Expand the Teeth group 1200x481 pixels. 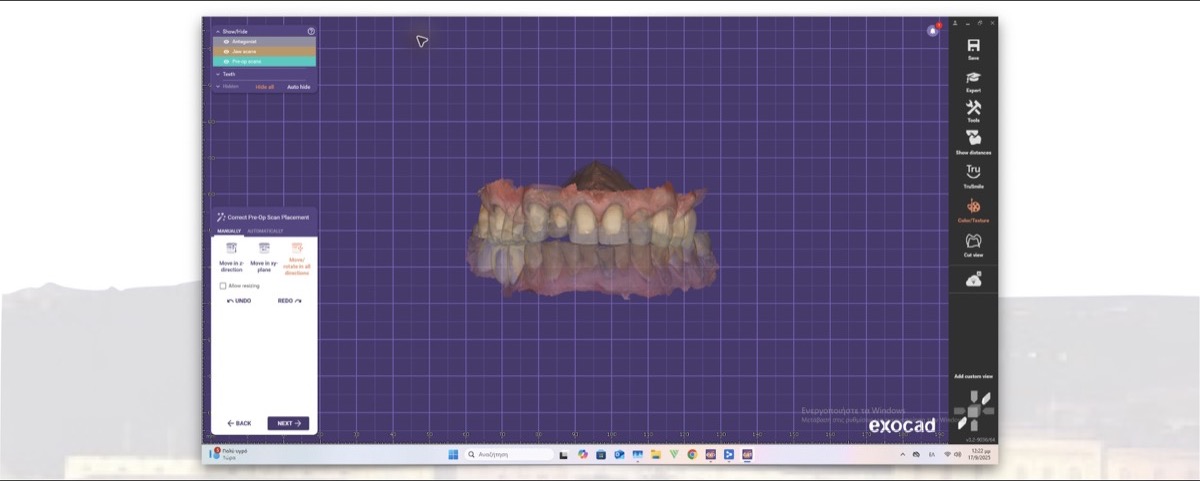tap(217, 74)
